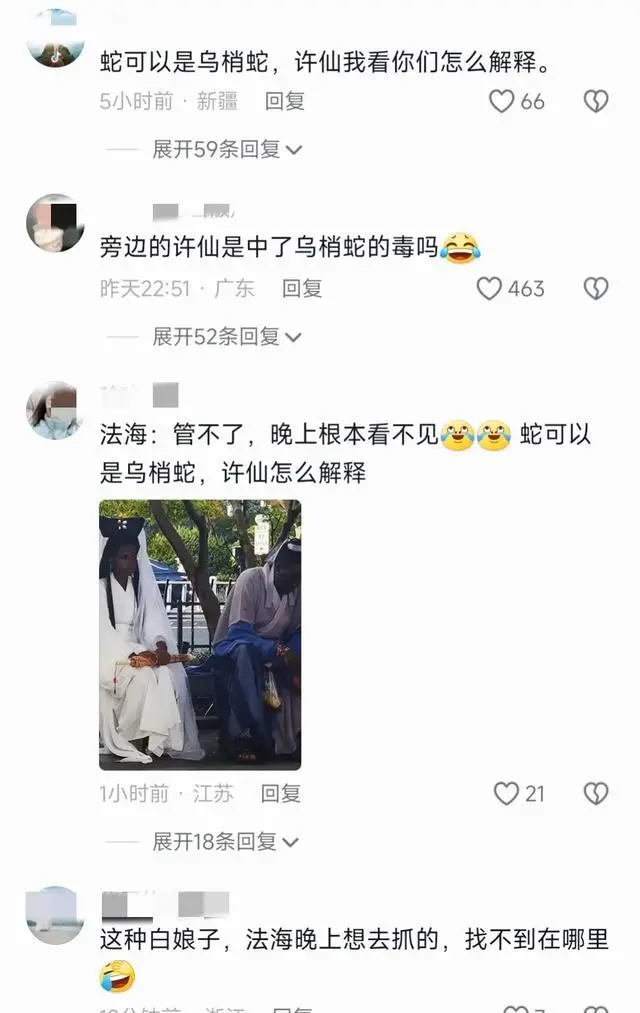Dislike the comment from 新疆

(595, 101)
